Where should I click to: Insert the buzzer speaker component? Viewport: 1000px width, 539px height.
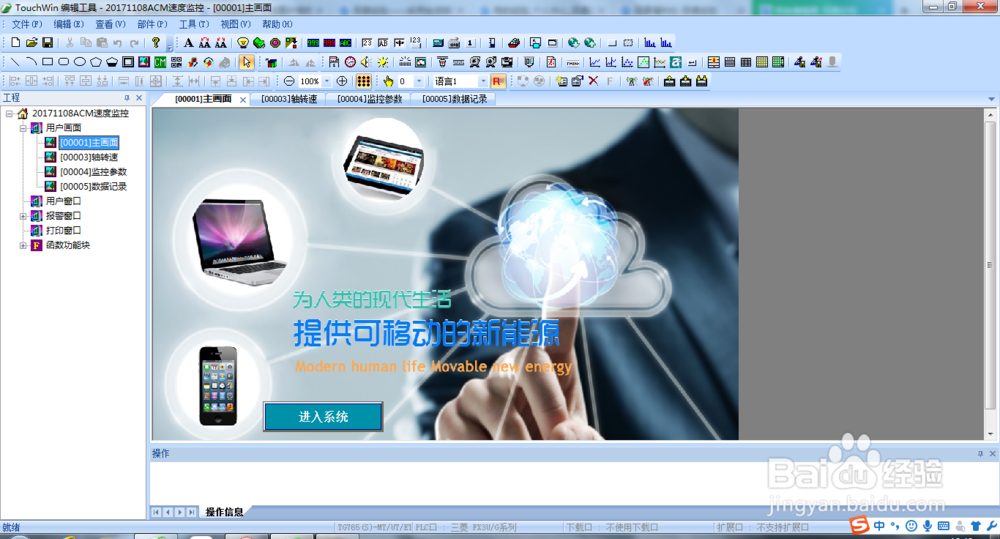point(366,62)
